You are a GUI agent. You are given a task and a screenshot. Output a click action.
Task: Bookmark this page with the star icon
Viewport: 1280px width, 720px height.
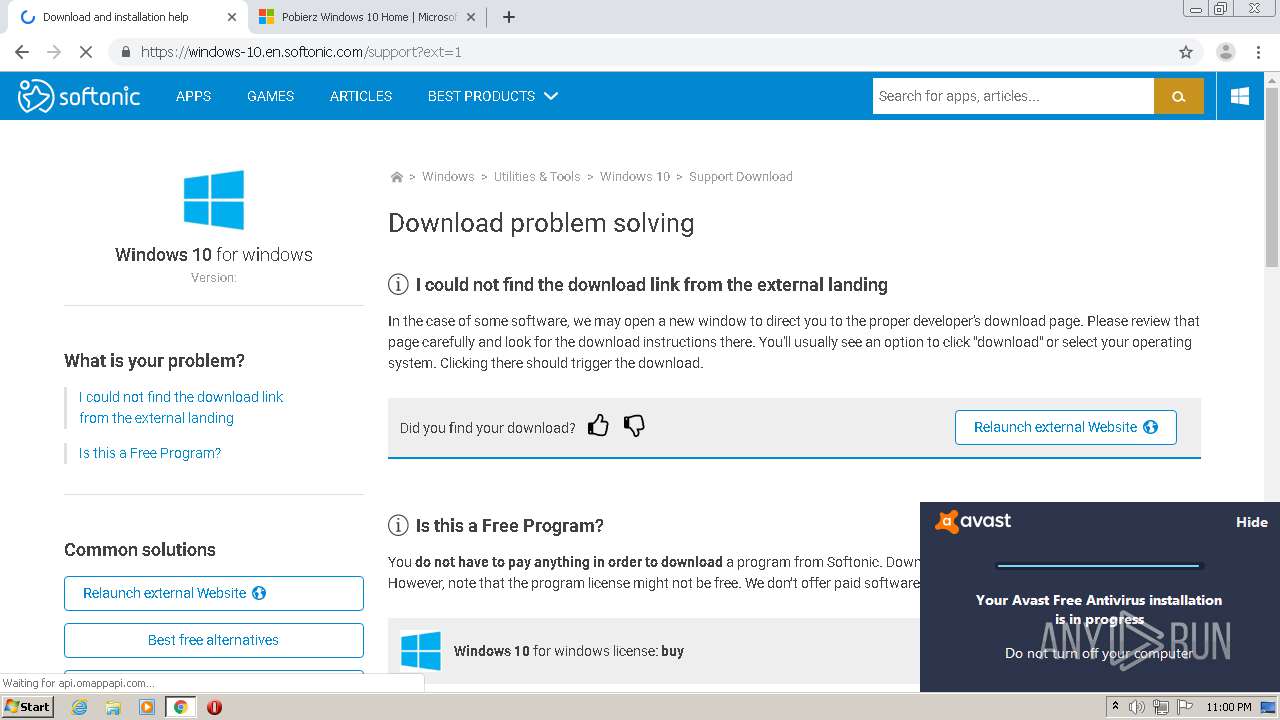(1186, 52)
